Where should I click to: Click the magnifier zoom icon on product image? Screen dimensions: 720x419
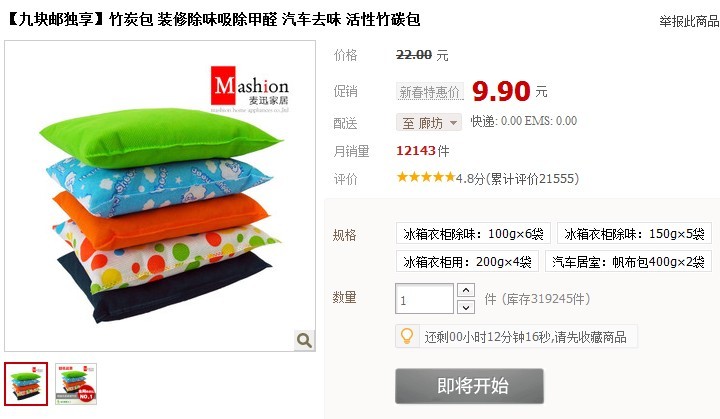pos(304,340)
